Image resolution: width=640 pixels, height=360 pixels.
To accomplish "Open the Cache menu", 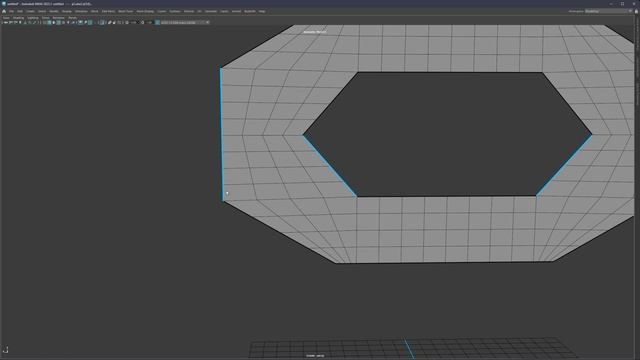I will click(224, 11).
